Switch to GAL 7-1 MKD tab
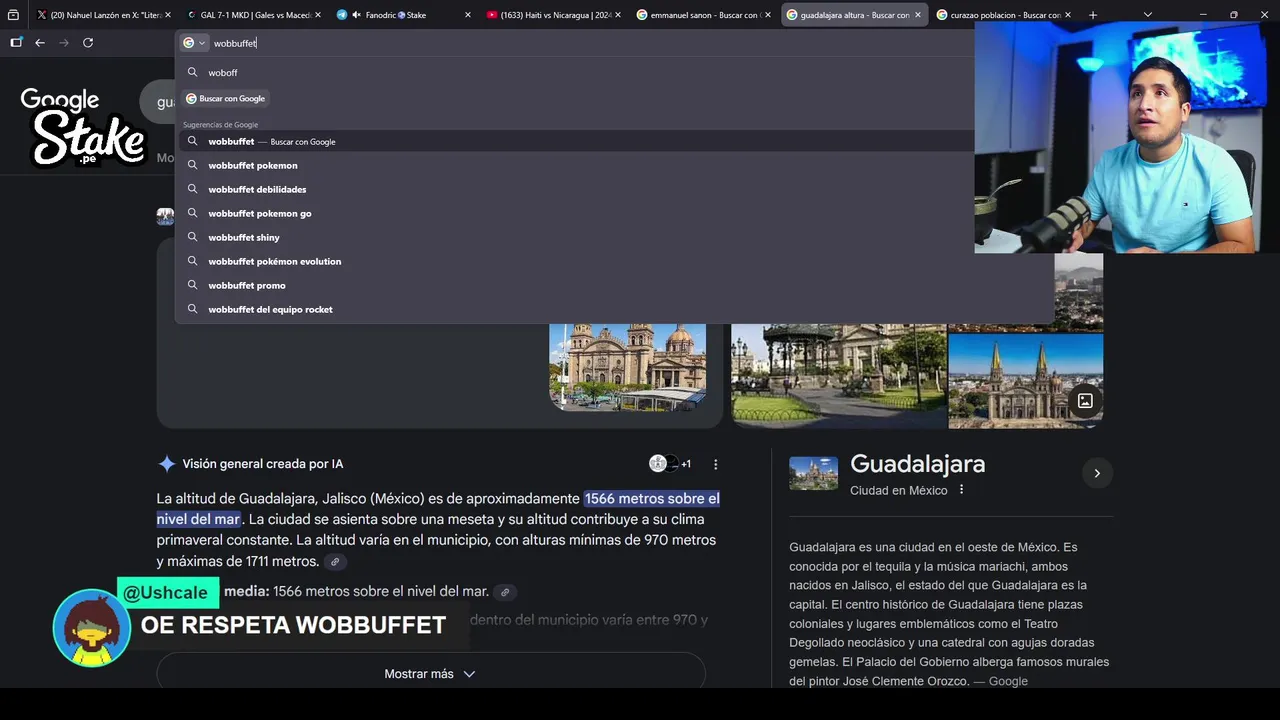Screen dimensions: 1280x720 [253, 15]
